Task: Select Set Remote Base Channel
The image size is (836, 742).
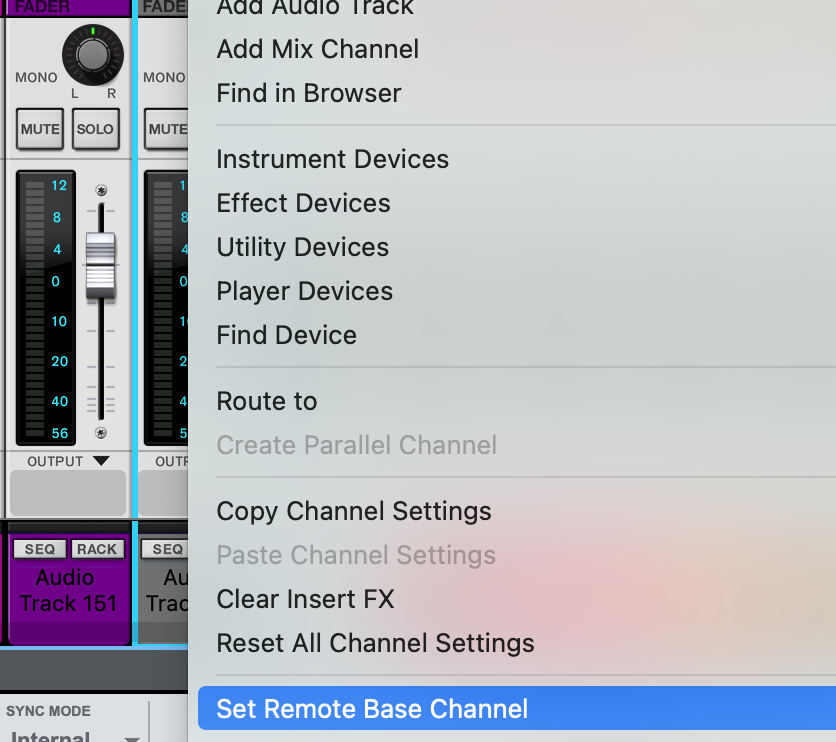Action: tap(372, 709)
